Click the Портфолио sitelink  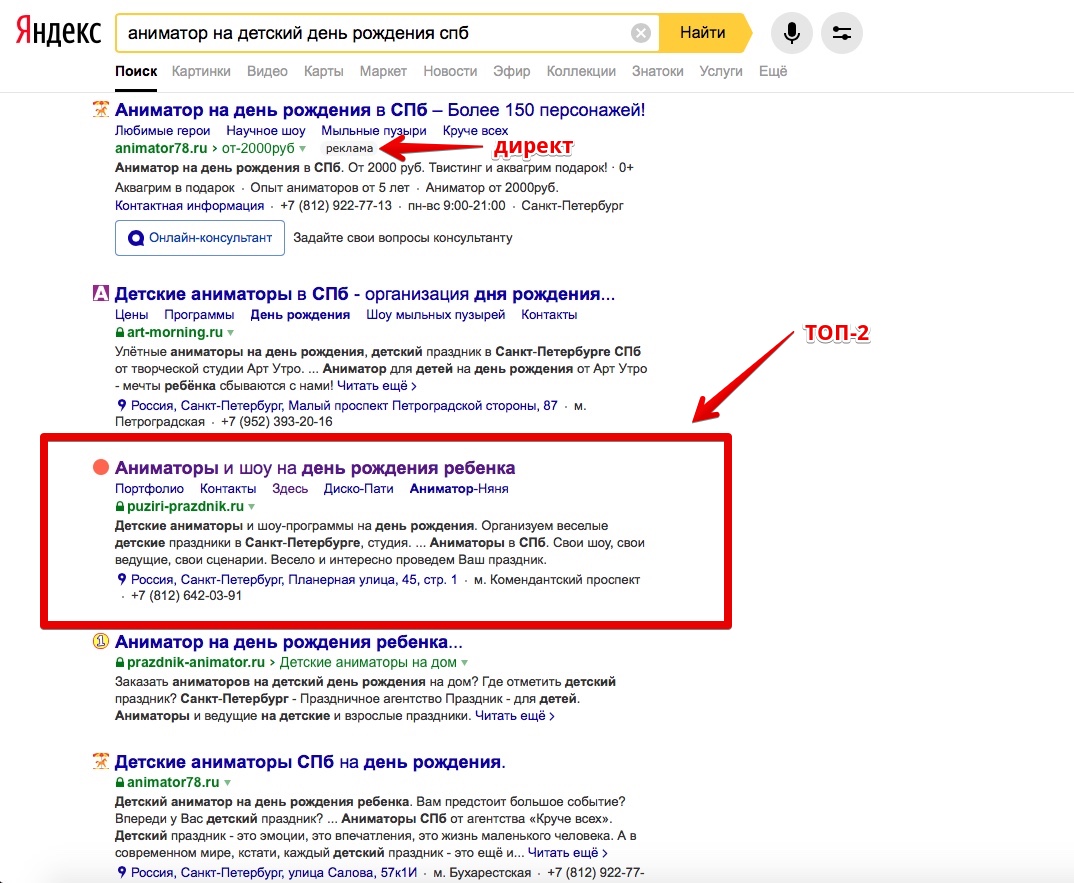pos(149,489)
